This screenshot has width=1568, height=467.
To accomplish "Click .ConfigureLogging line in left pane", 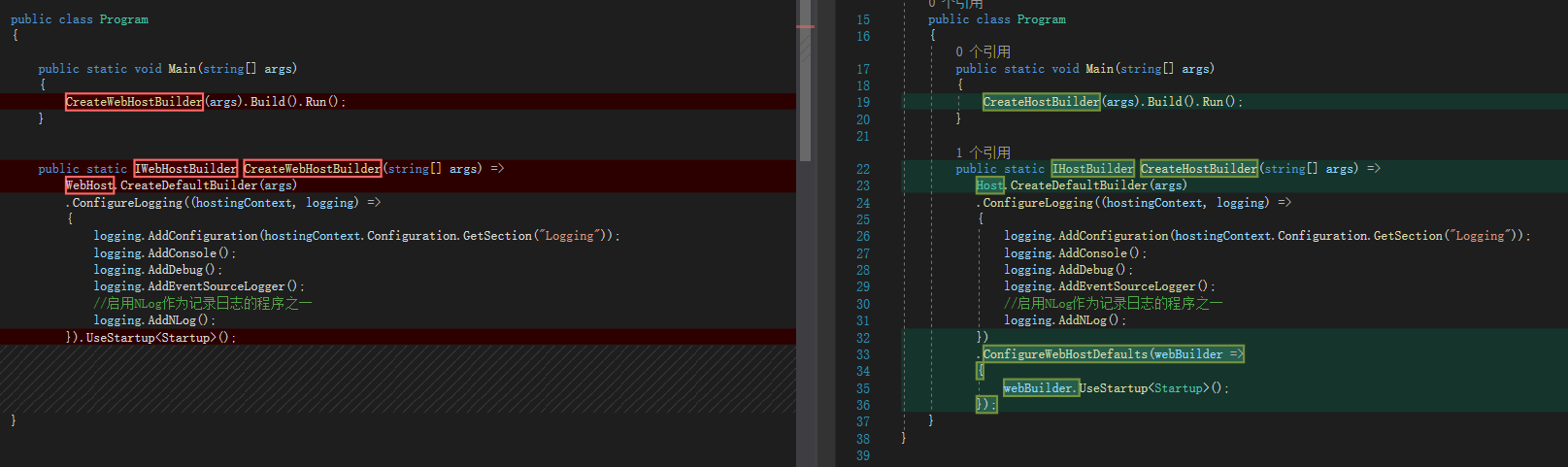I will 223,203.
